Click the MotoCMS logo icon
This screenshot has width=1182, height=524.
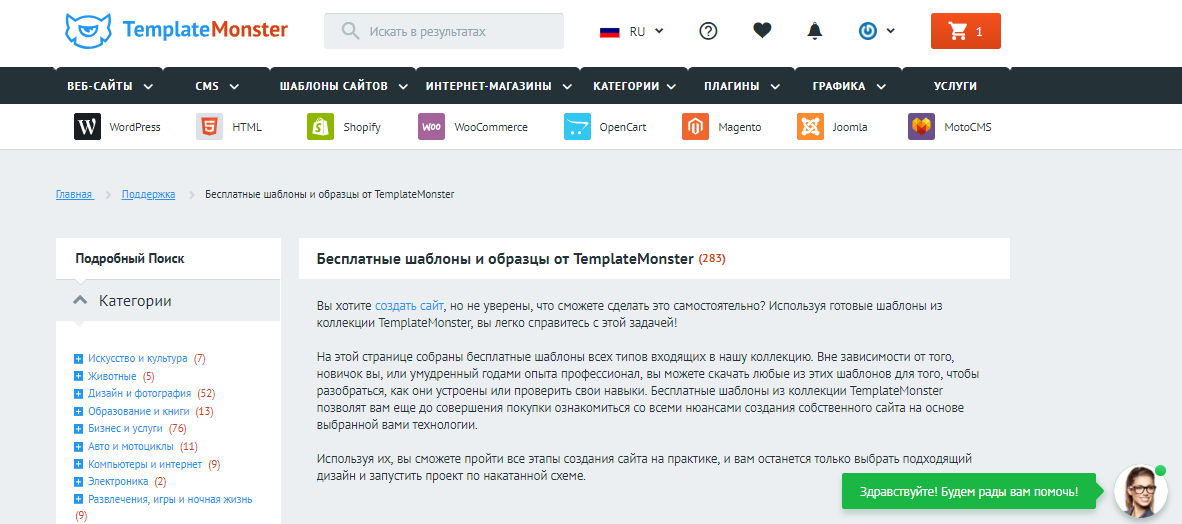921,127
